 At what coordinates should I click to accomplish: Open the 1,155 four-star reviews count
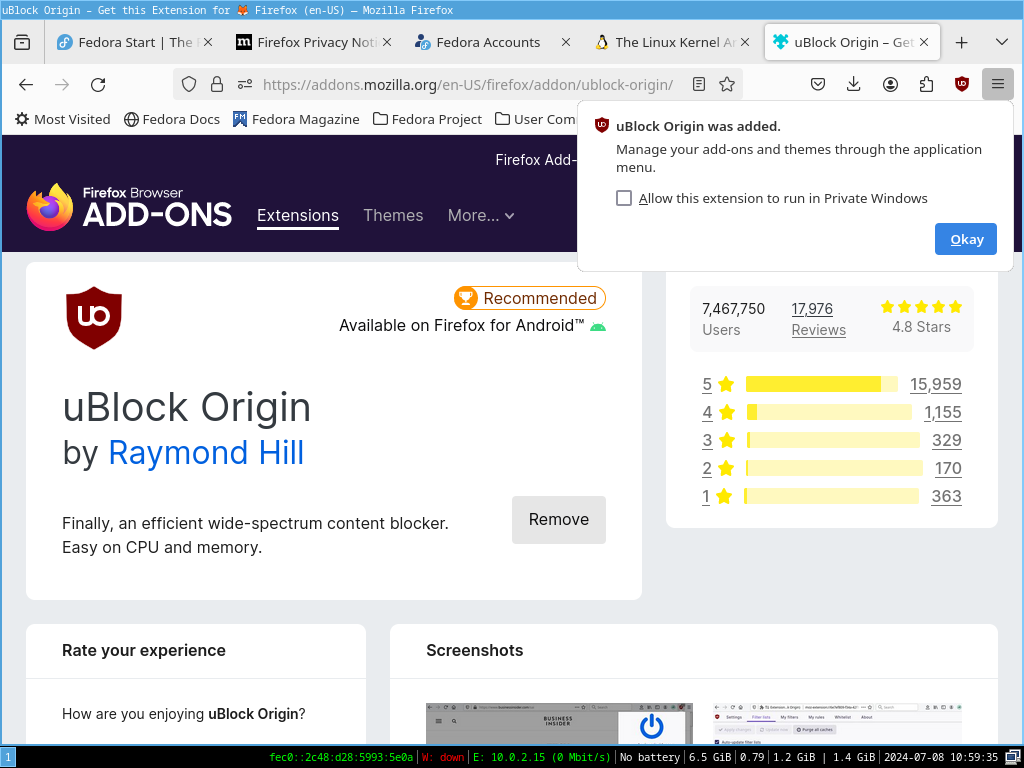point(942,412)
